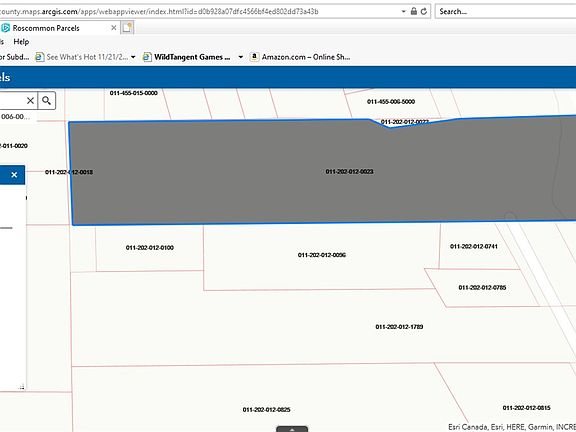Click parcel label 011-202-012-0022
576x432 pixels.
[x=405, y=122]
